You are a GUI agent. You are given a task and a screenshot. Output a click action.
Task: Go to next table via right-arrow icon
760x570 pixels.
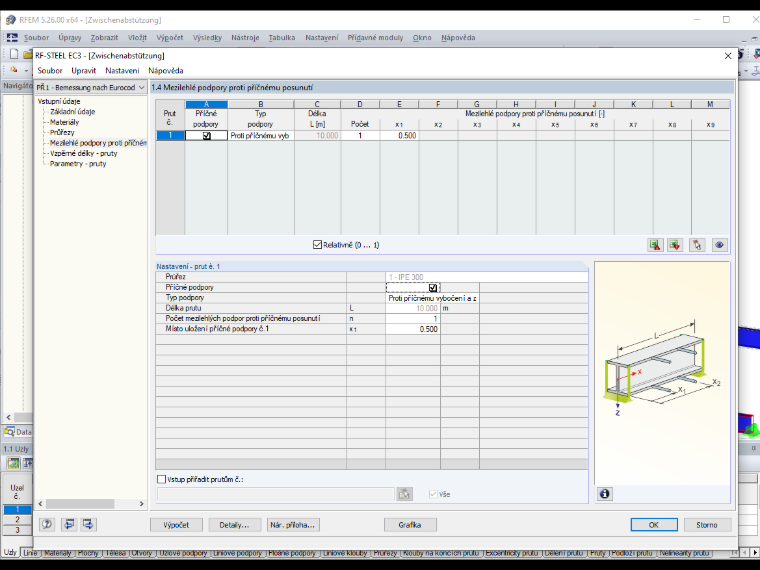(88, 524)
